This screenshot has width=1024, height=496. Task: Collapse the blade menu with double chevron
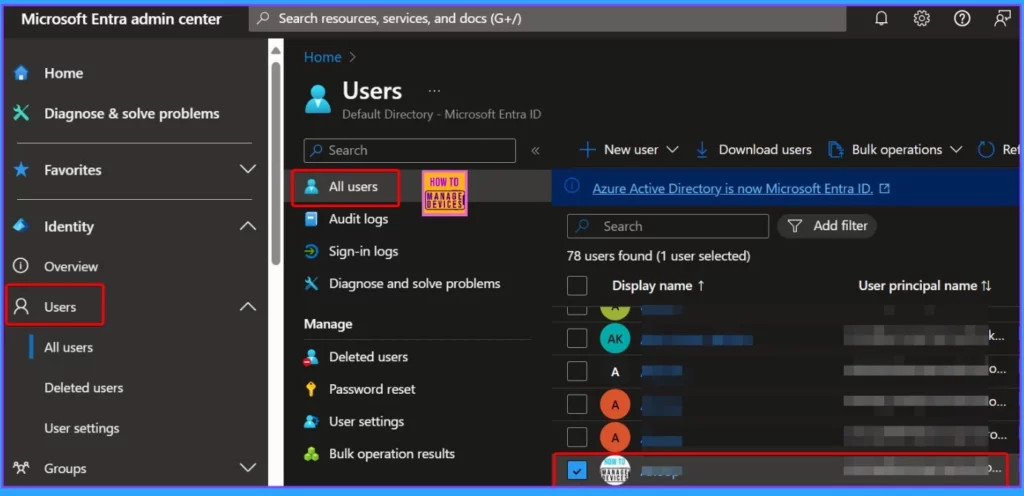(x=536, y=151)
